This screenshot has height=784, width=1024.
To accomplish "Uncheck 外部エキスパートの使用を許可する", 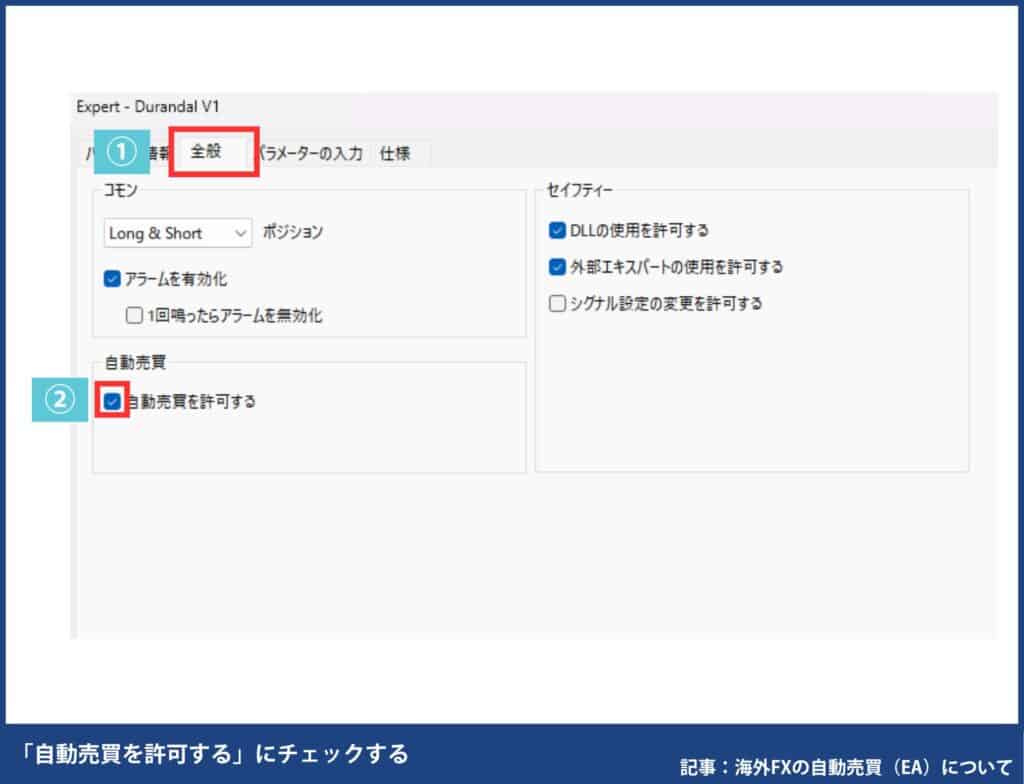I will pos(557,267).
